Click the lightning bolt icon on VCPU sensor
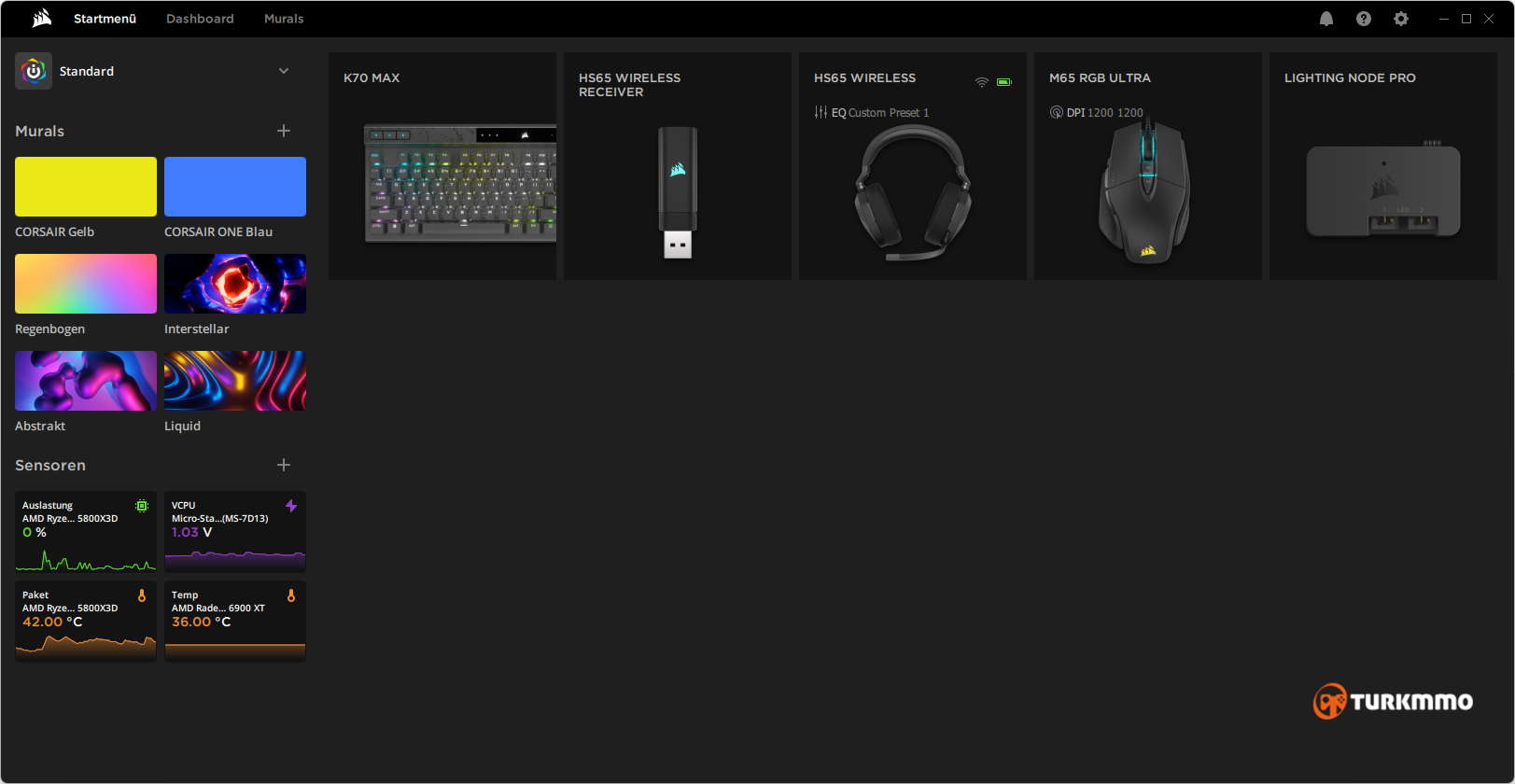Image resolution: width=1515 pixels, height=784 pixels. point(291,506)
